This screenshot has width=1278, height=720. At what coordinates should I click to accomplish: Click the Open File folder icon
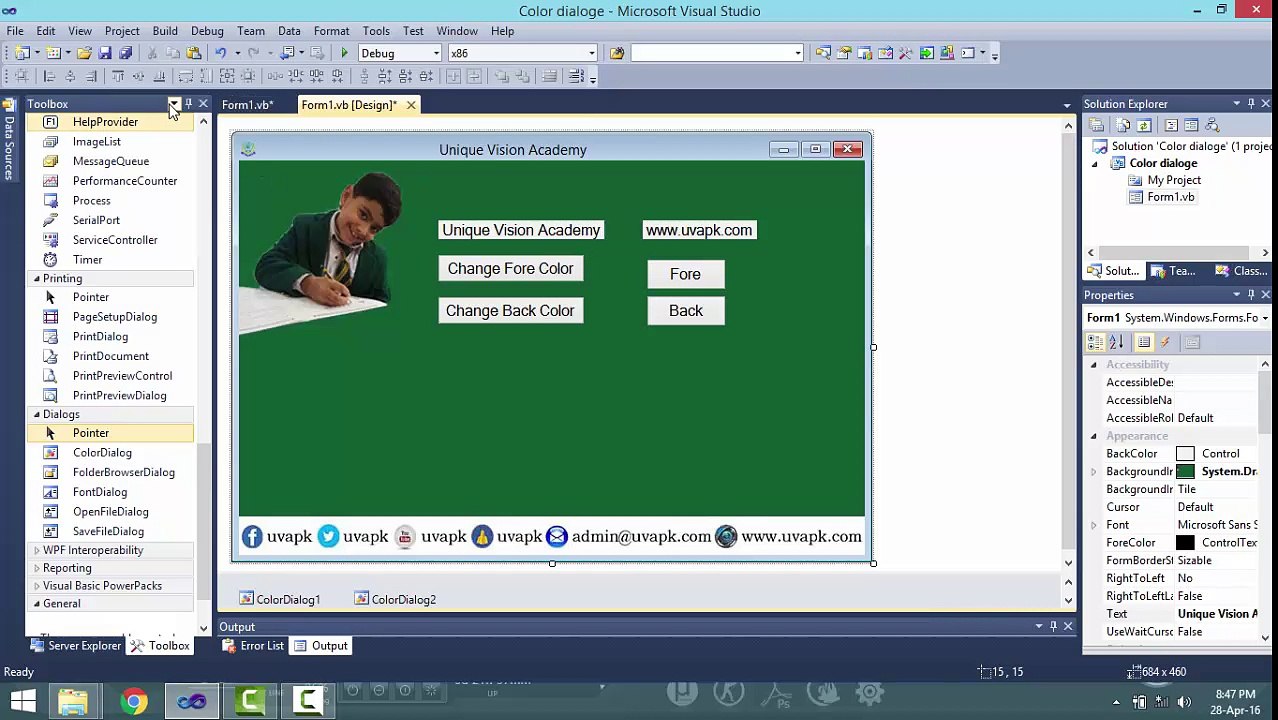(x=84, y=53)
